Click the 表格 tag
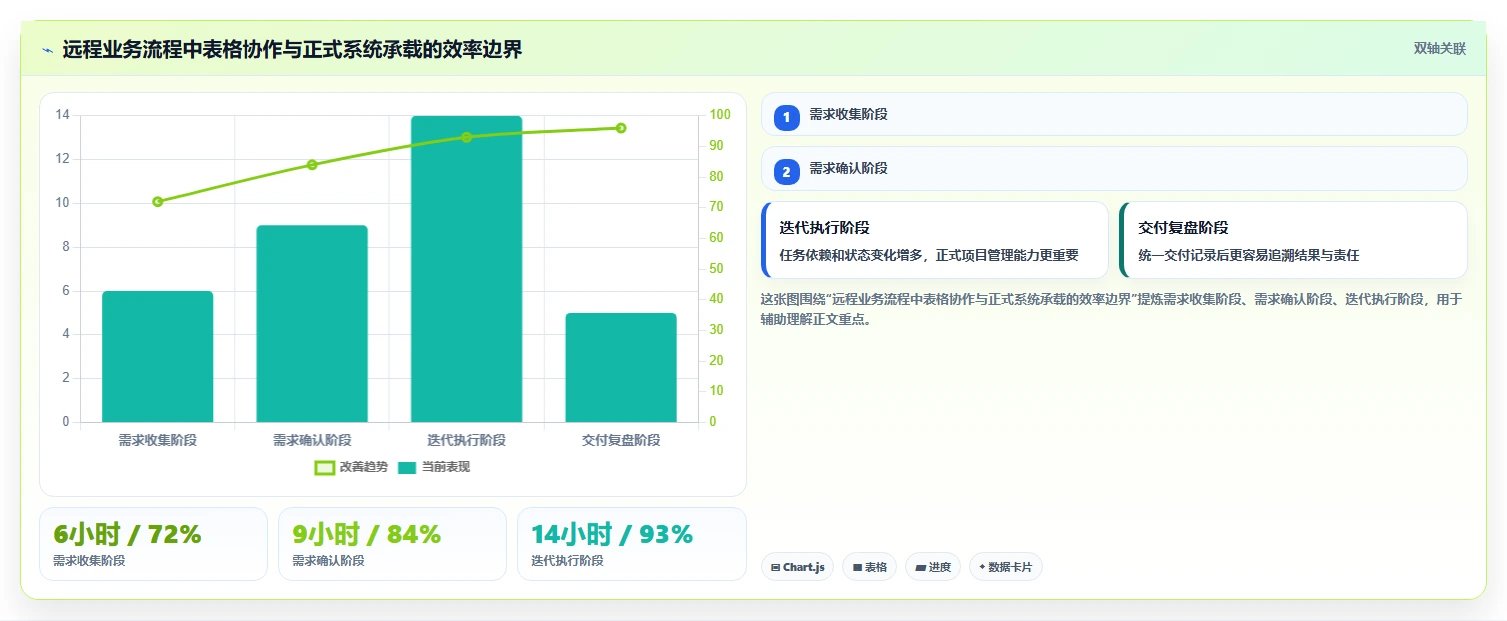The image size is (1507, 621). coord(870,567)
